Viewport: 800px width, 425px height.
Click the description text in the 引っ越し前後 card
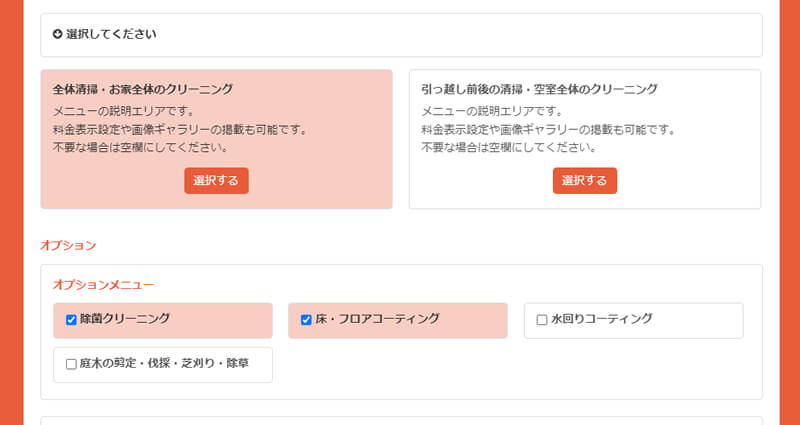548,129
